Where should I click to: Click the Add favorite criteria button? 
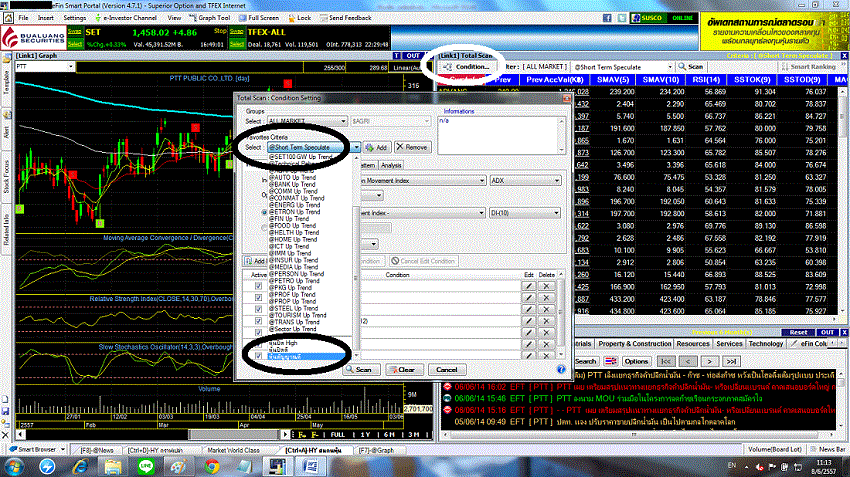point(377,147)
